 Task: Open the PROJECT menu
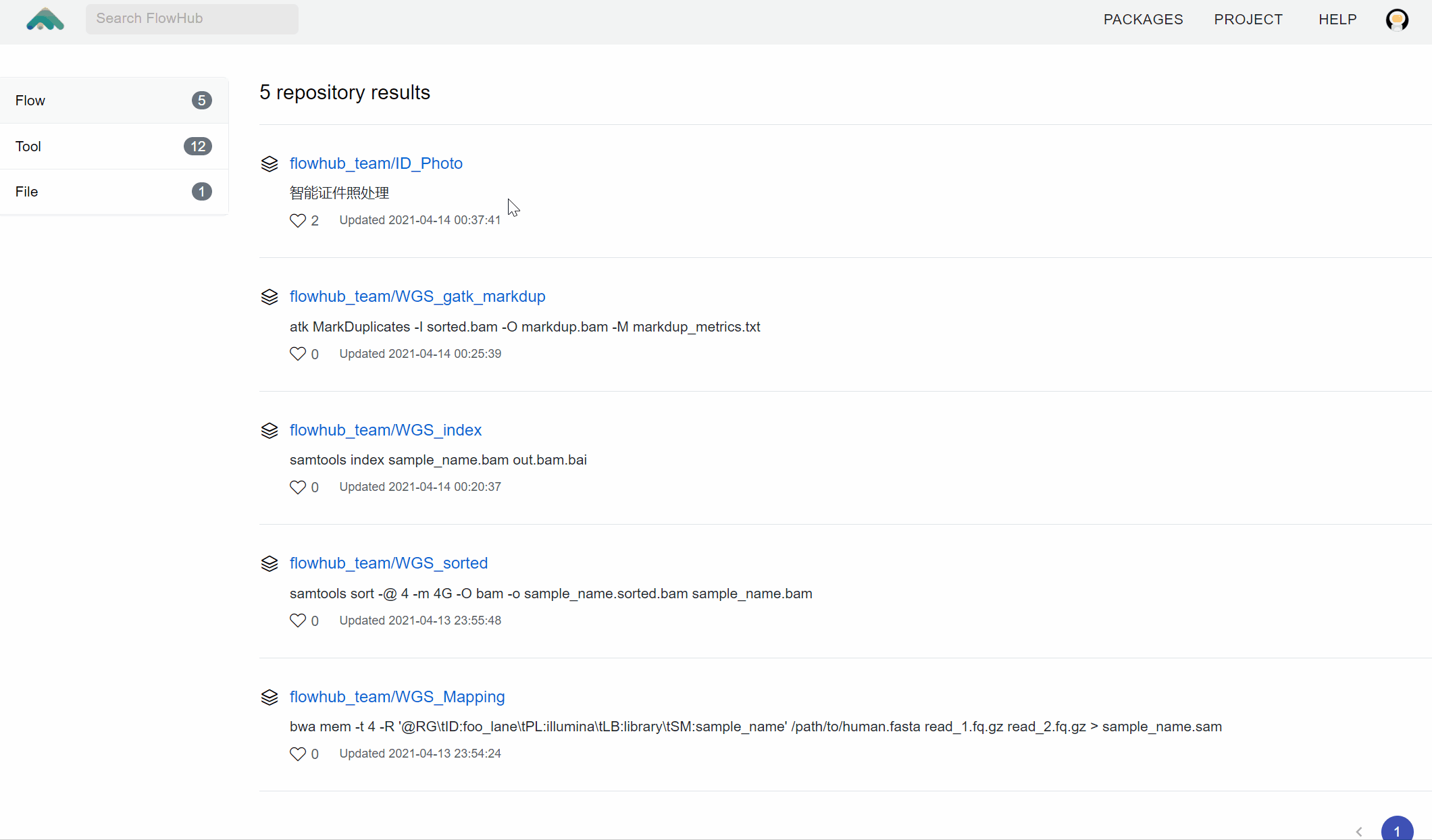1248,20
